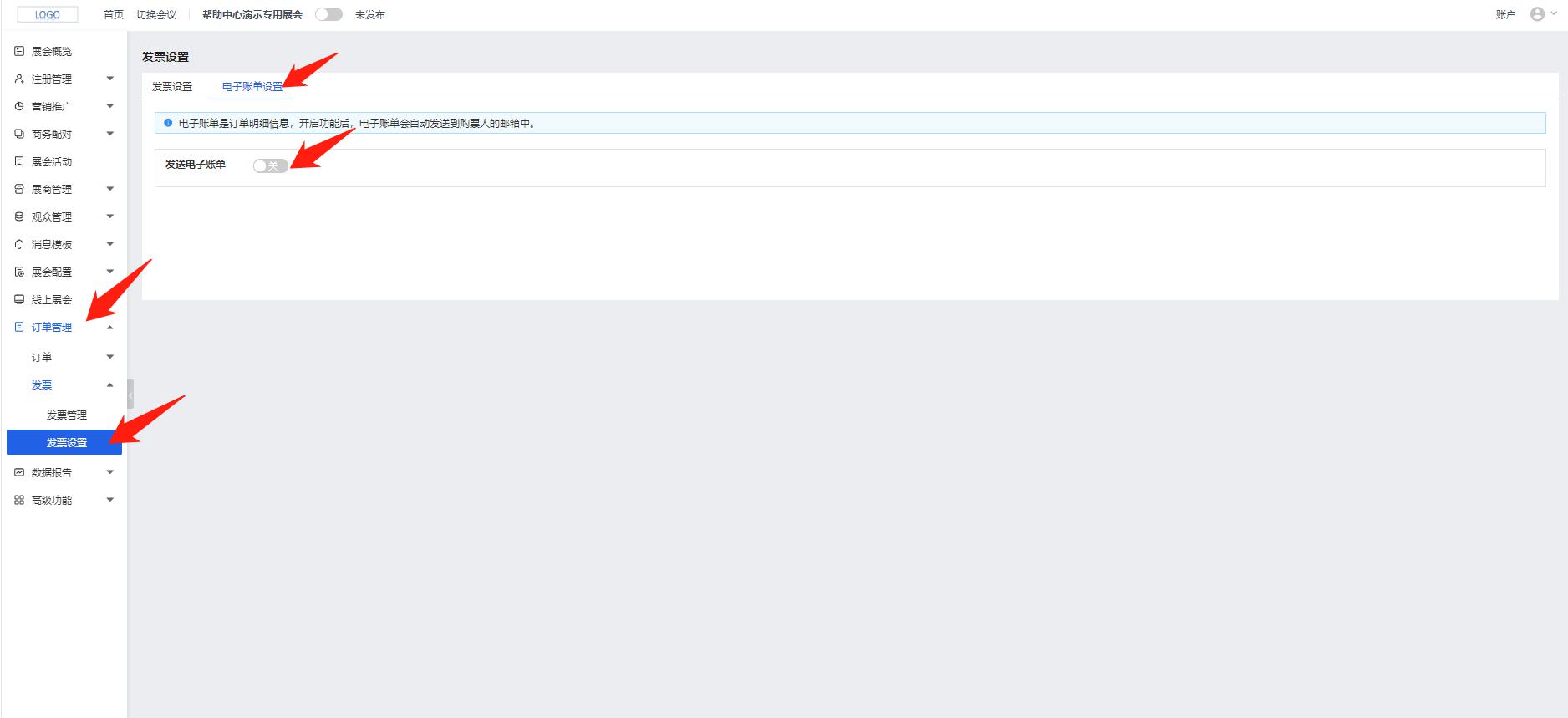Enable the 发送电子账单 switch
The image size is (1568, 718).
tap(270, 165)
